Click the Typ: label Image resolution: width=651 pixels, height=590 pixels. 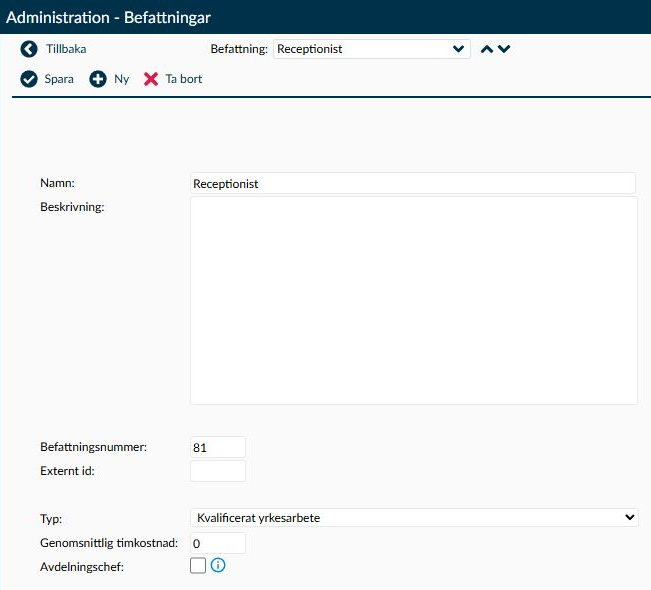tap(51, 519)
